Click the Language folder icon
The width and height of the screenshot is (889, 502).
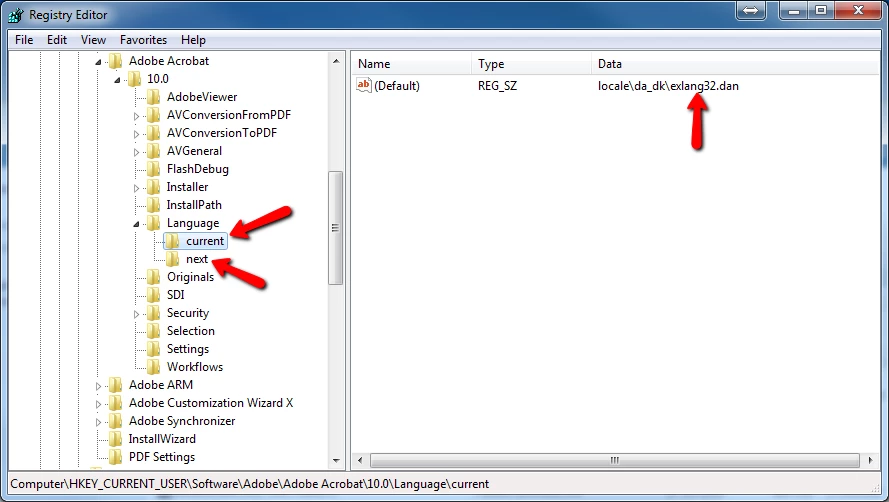153,223
